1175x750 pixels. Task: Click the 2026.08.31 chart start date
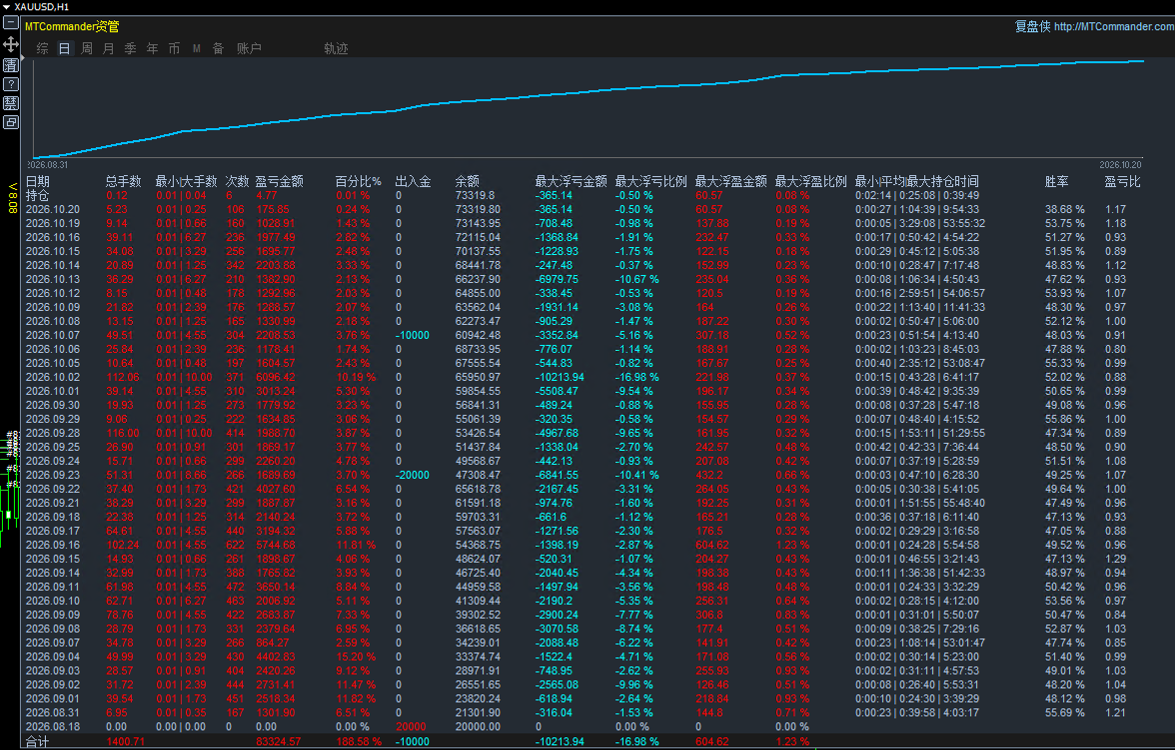[x=48, y=165]
